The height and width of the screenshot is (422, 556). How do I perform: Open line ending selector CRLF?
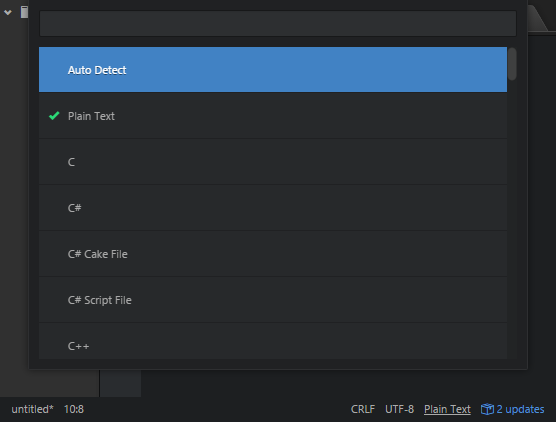(362, 409)
